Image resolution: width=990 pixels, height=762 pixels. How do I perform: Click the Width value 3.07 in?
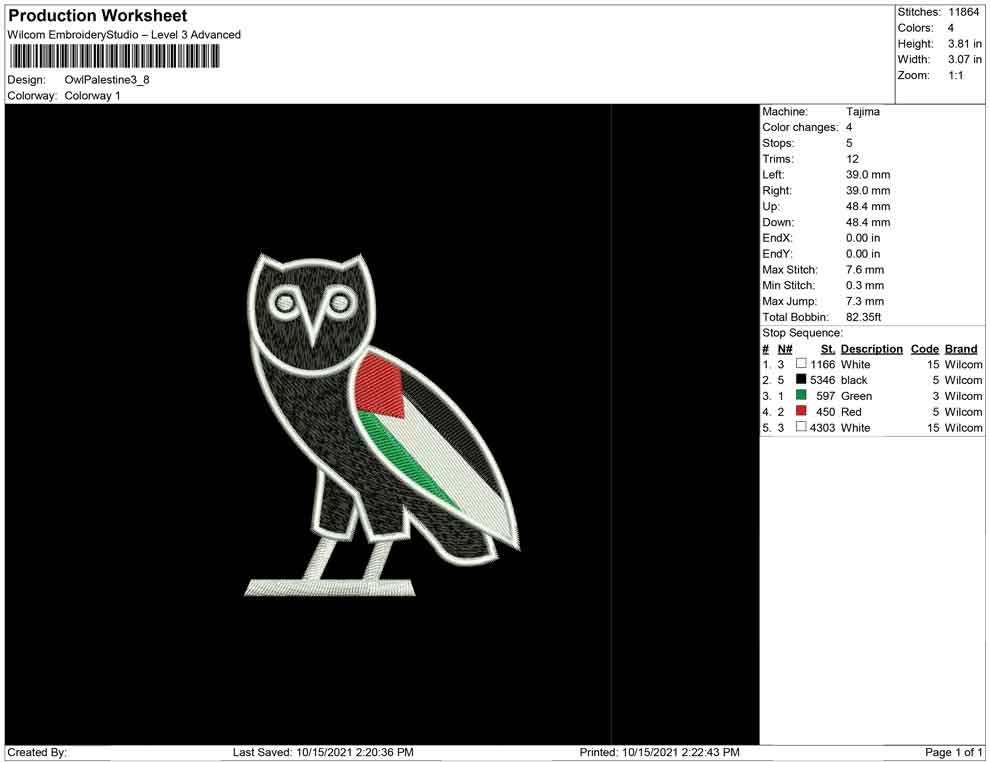965,59
